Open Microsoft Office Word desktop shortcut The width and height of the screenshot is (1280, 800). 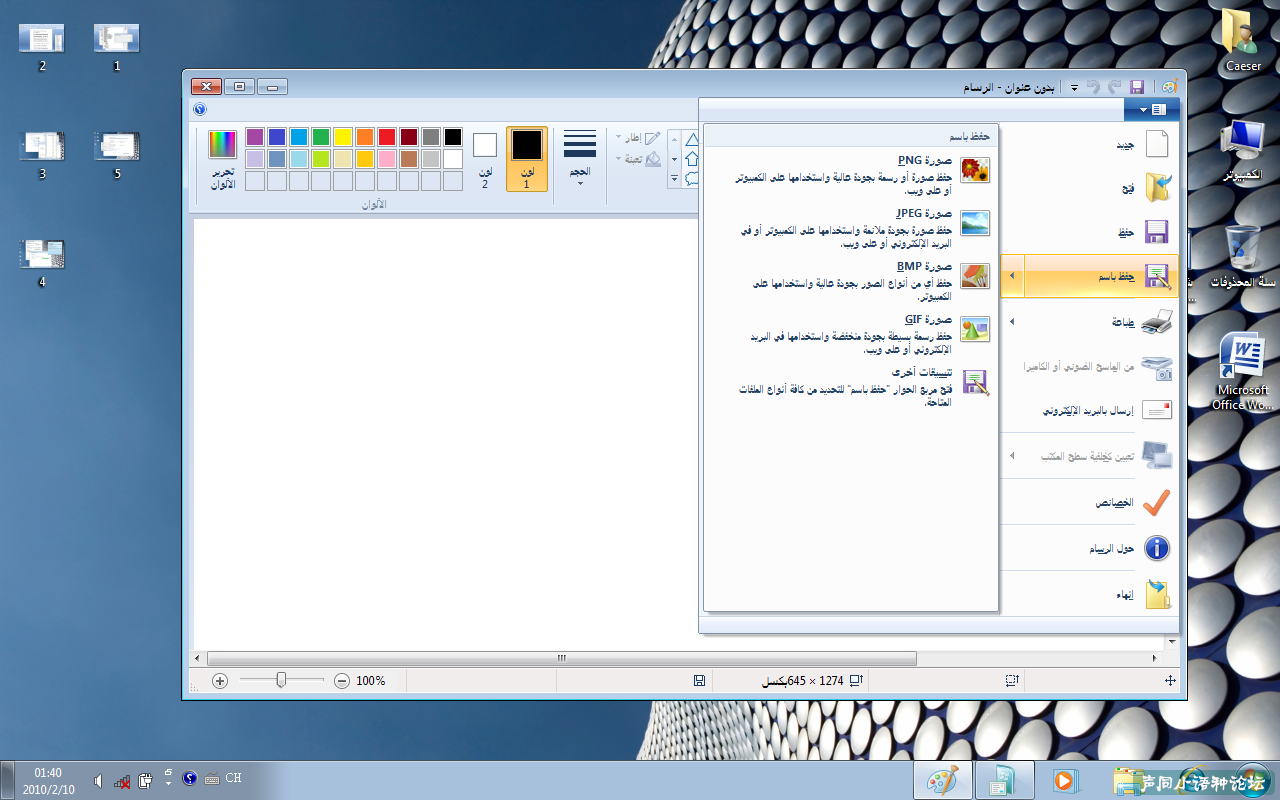(1242, 372)
